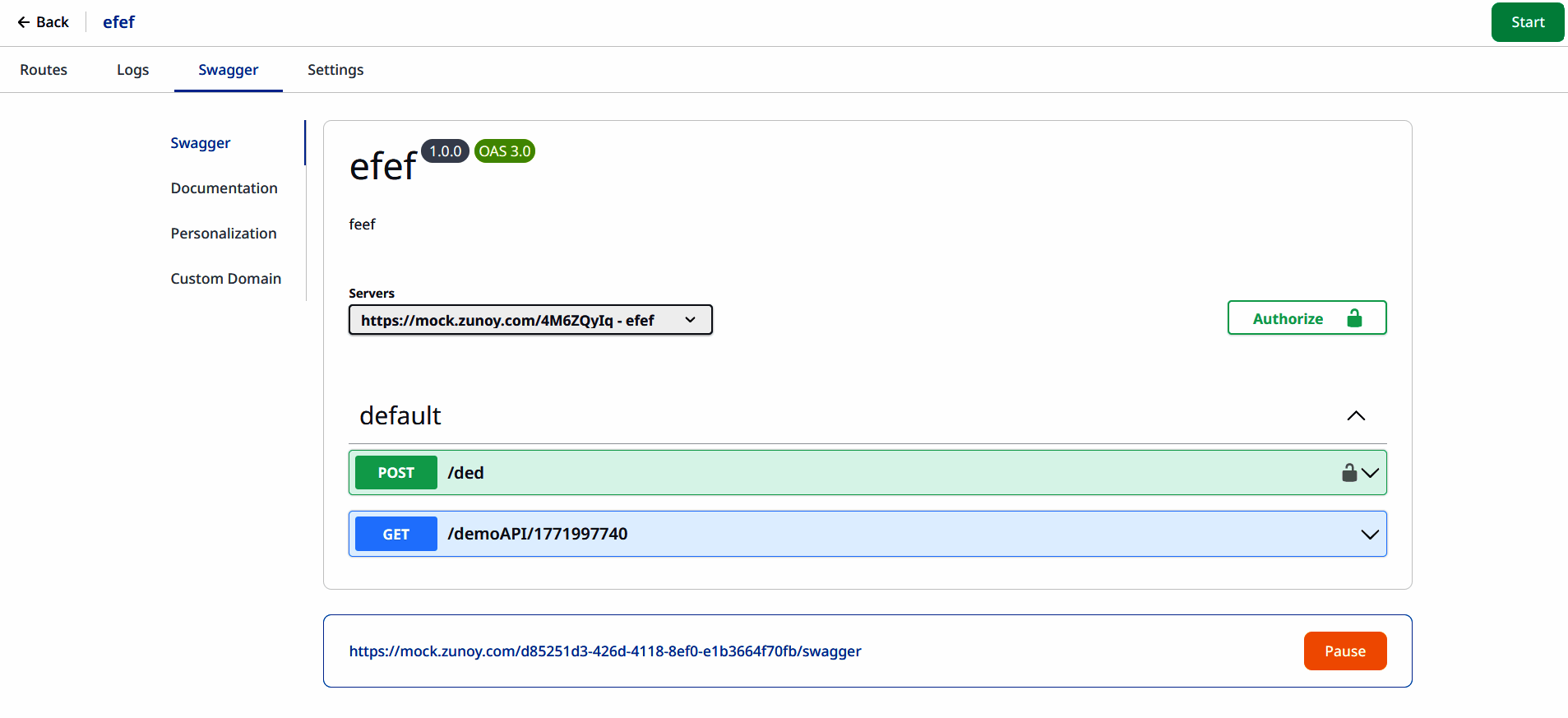Collapse the default section with chevron
The width and height of the screenshot is (1568, 718).
1356,416
